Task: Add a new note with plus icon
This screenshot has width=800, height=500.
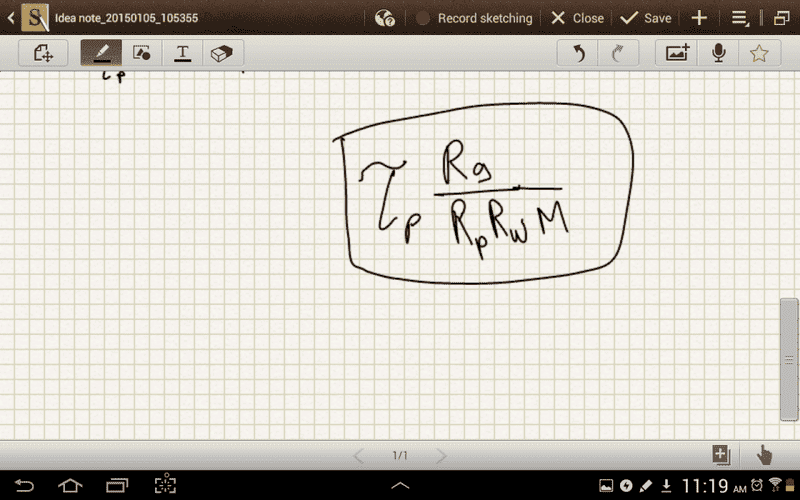Action: click(699, 18)
